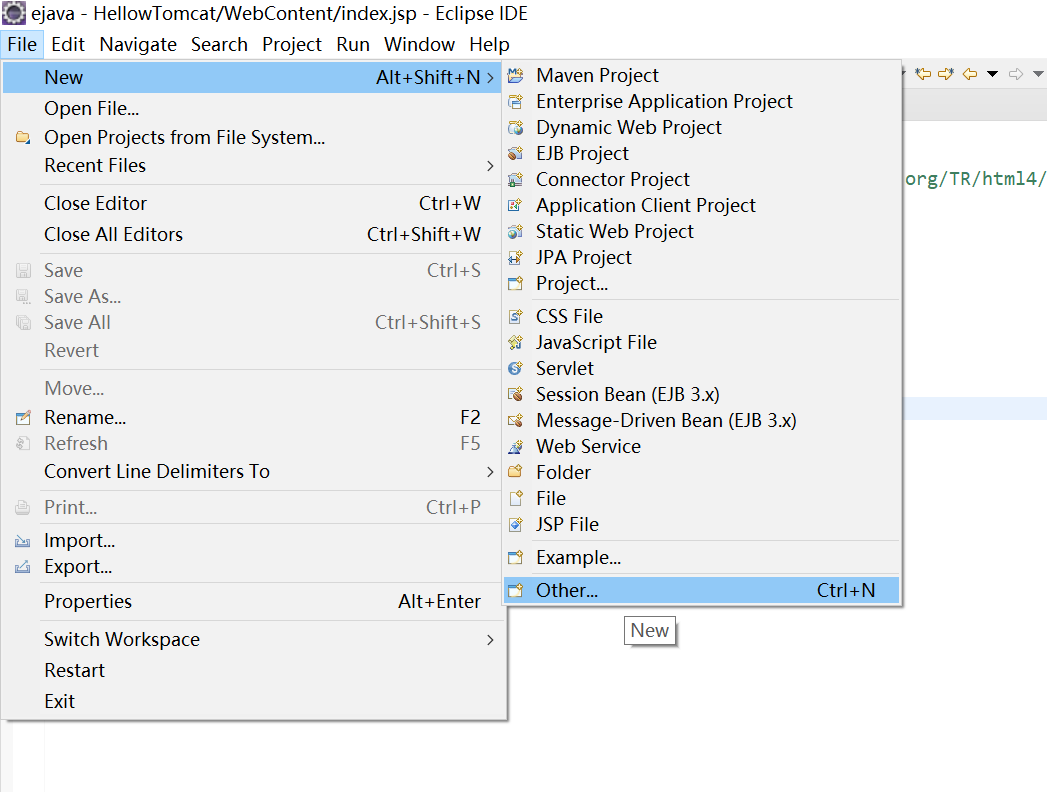Image resolution: width=1047 pixels, height=792 pixels.
Task: Click the Eclipse logo in title bar
Action: pos(14,14)
